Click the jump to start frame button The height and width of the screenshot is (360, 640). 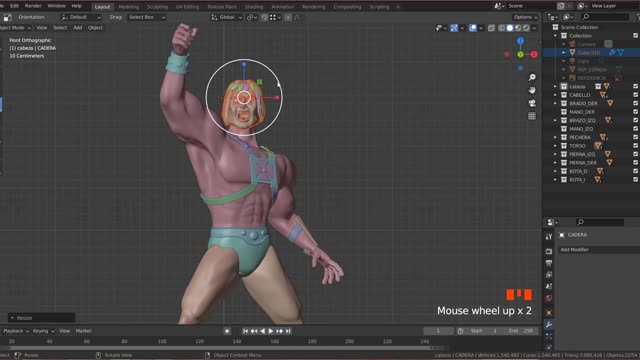[x=245, y=331]
